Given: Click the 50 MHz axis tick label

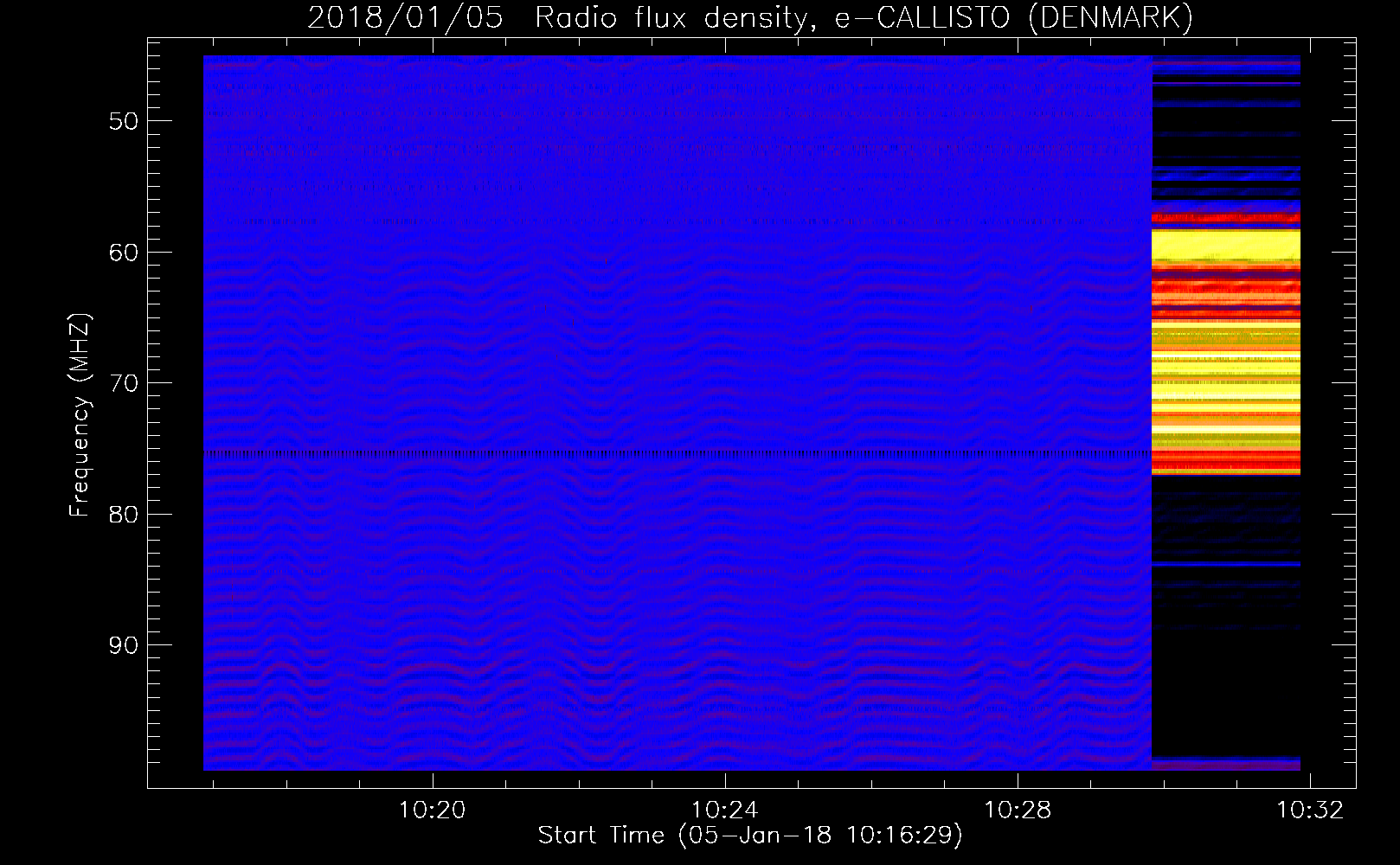Looking at the screenshot, I should [x=124, y=121].
